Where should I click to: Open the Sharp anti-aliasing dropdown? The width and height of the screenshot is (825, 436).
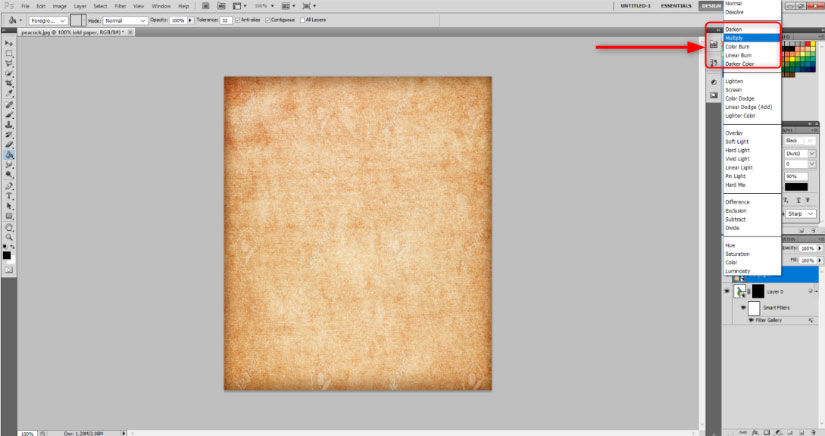coord(801,213)
